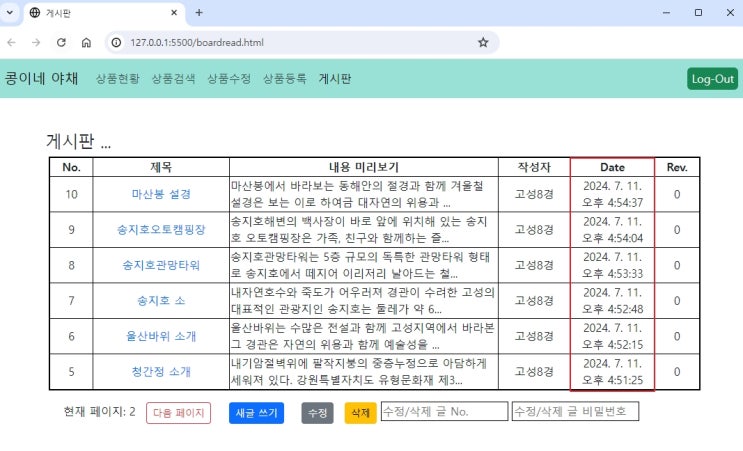The image size is (743, 451).
Task: Open 게시판 menu item
Action: coord(335,79)
